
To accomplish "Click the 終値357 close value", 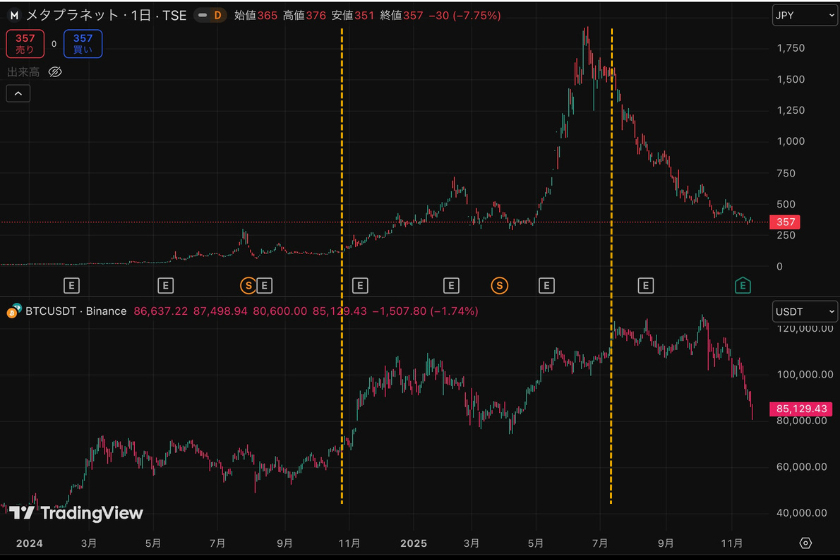I will (x=401, y=16).
